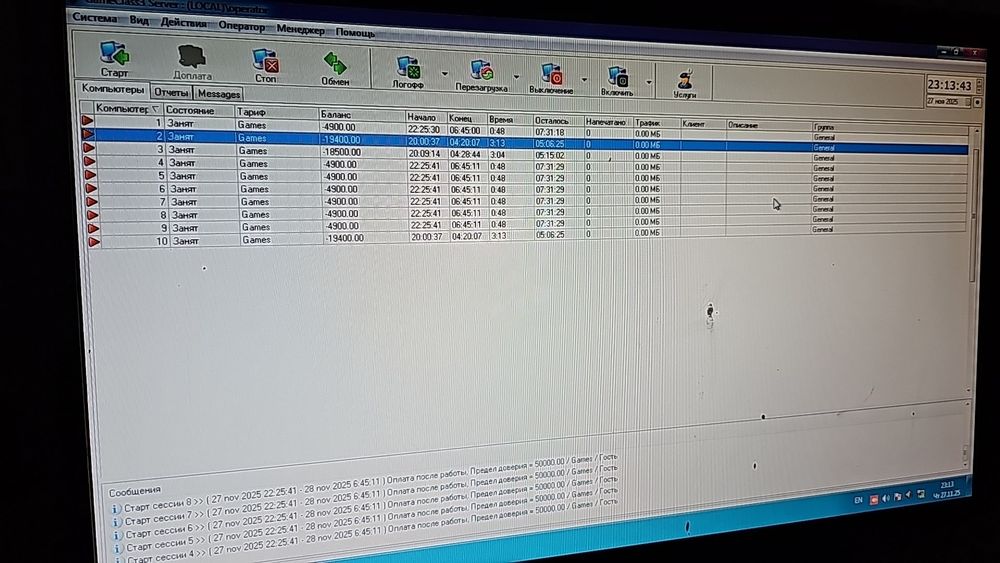Click the Доплата toolbar icon
Viewport: 1000px width, 563px height.
(191, 57)
